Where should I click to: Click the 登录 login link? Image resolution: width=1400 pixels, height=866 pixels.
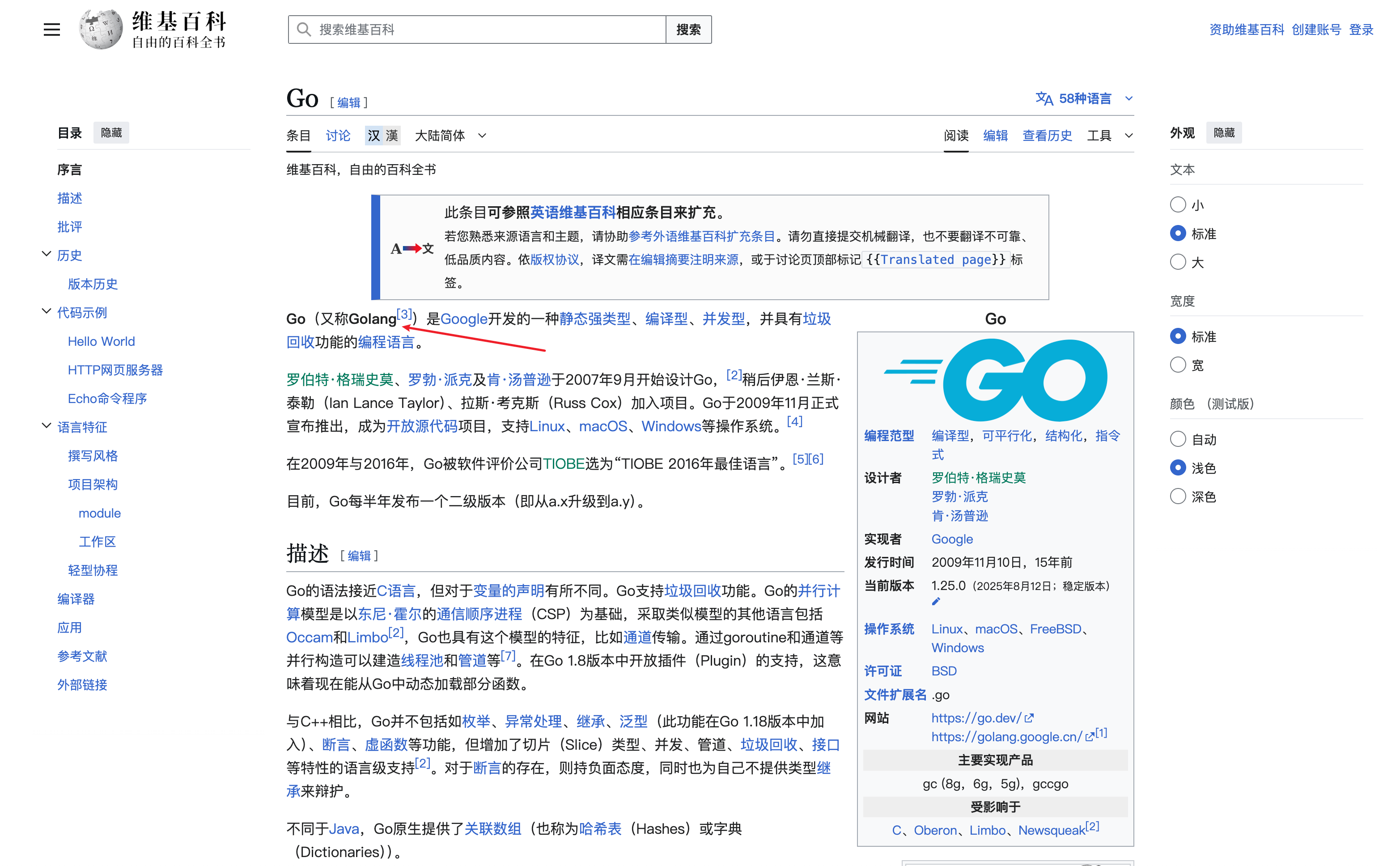click(1361, 30)
